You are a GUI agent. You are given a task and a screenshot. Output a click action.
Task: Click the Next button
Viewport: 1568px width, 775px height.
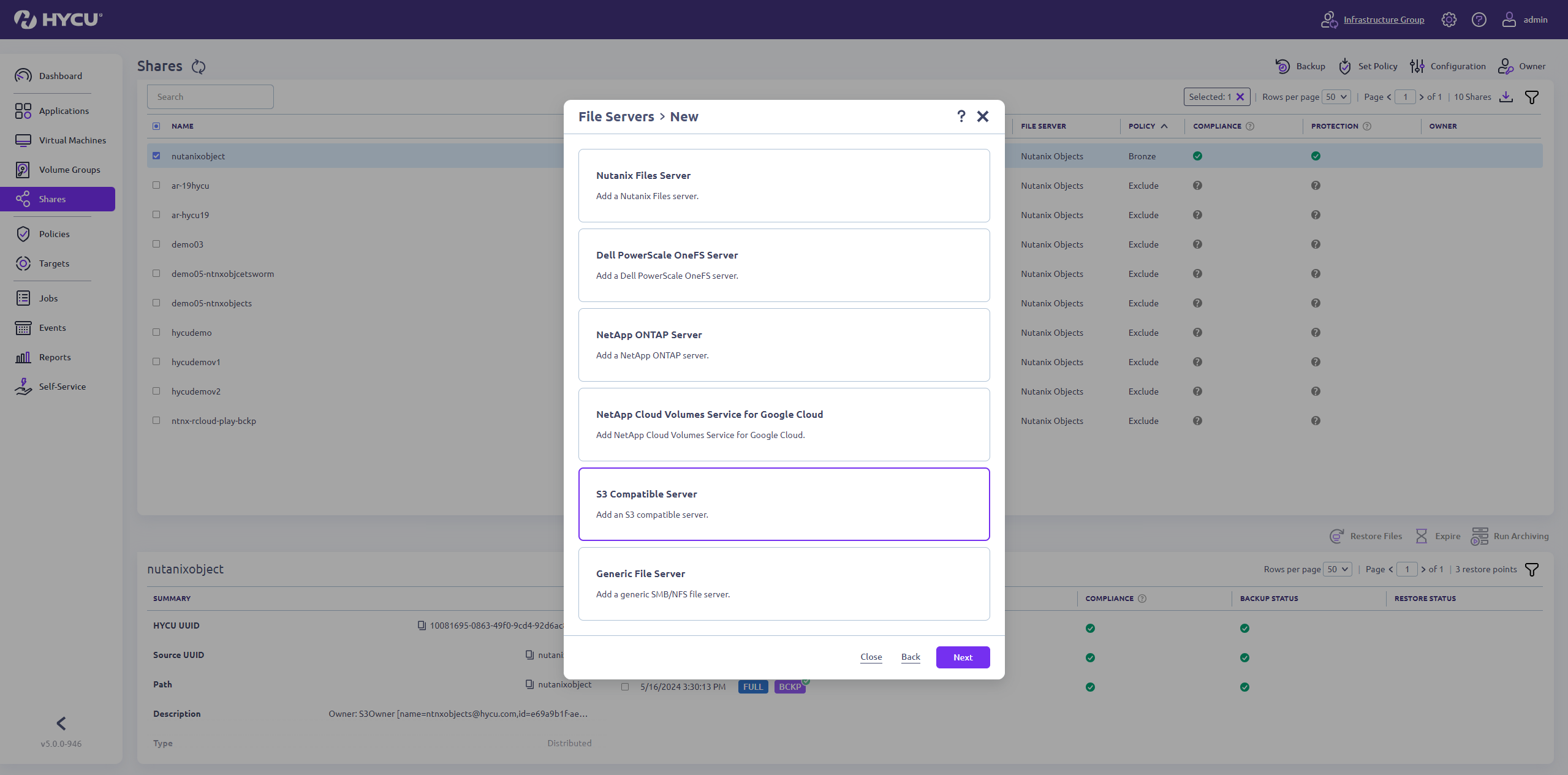[x=962, y=657]
